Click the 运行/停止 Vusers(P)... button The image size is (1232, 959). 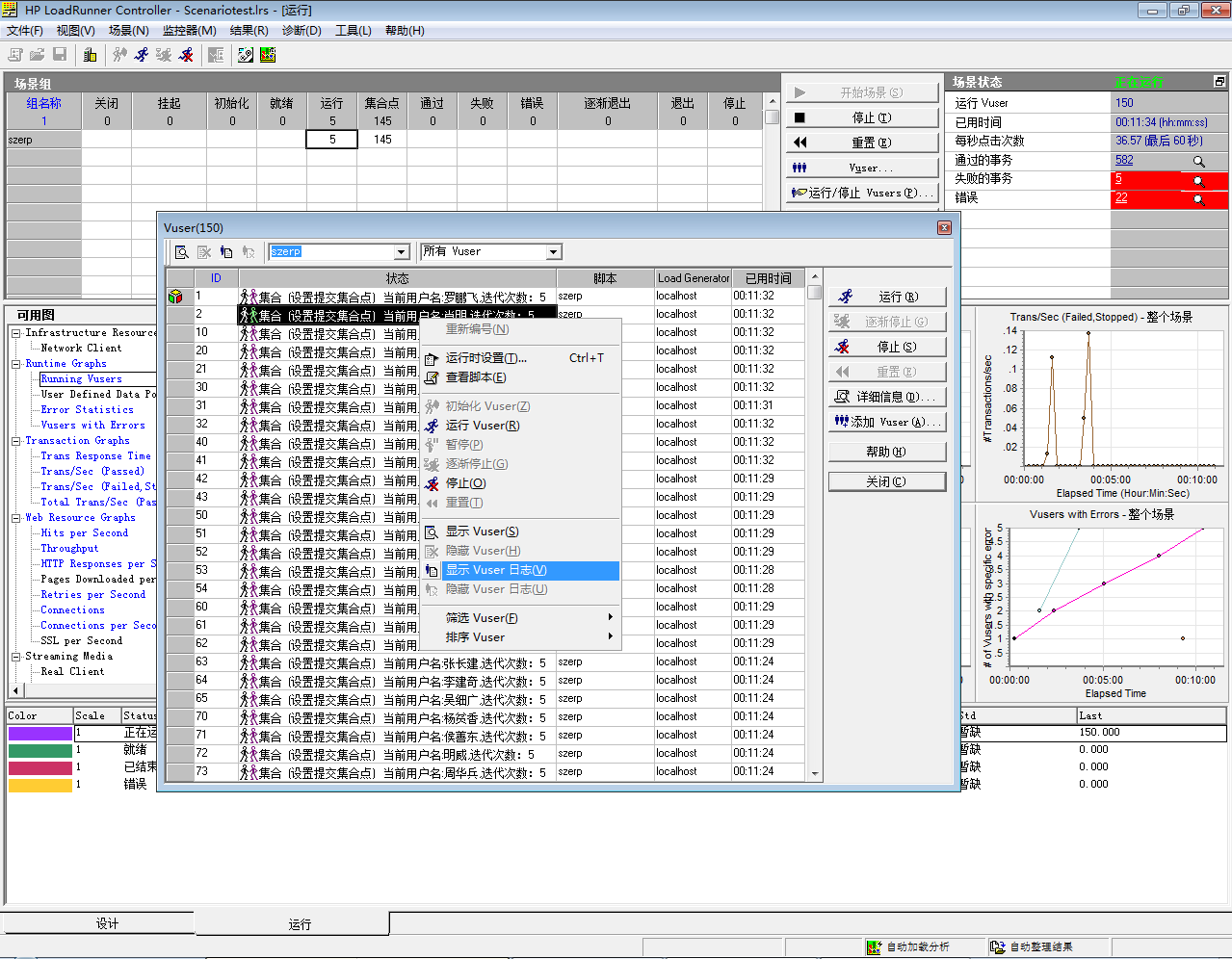[862, 193]
